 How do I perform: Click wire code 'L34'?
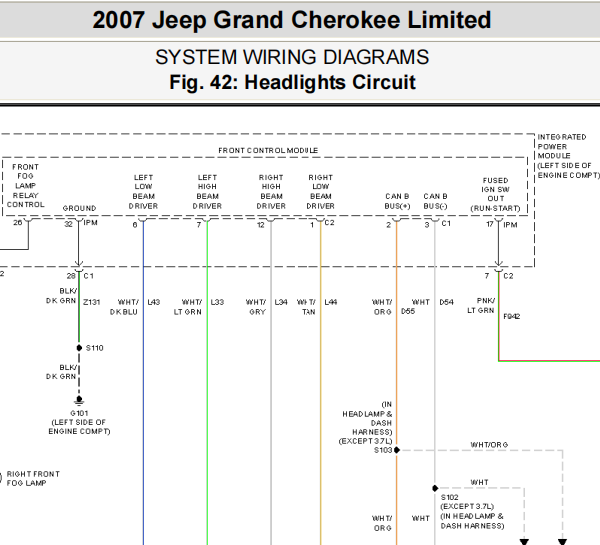pos(281,302)
